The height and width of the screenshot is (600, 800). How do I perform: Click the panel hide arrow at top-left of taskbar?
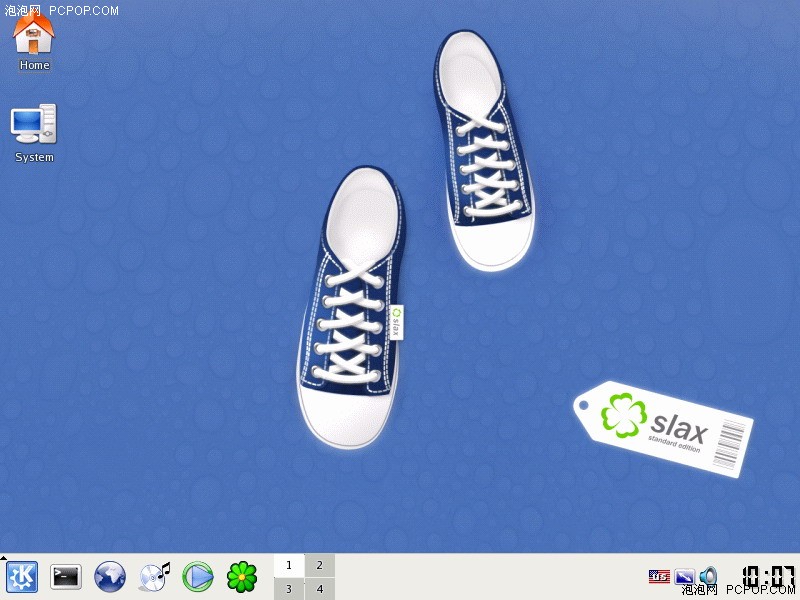(3, 558)
